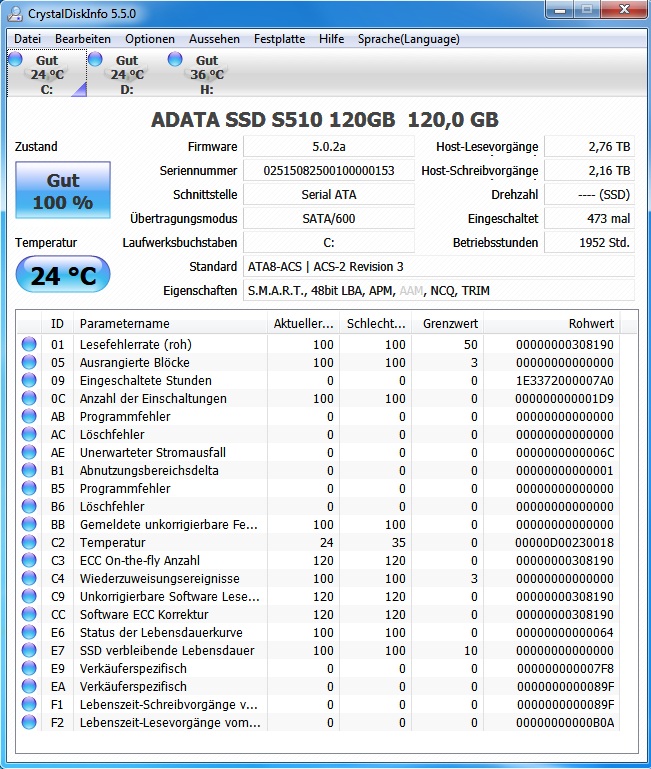This screenshot has height=769, width=651.
Task: Click status icon of Abnutzungsbereichsdelta row
Action: click(x=29, y=470)
